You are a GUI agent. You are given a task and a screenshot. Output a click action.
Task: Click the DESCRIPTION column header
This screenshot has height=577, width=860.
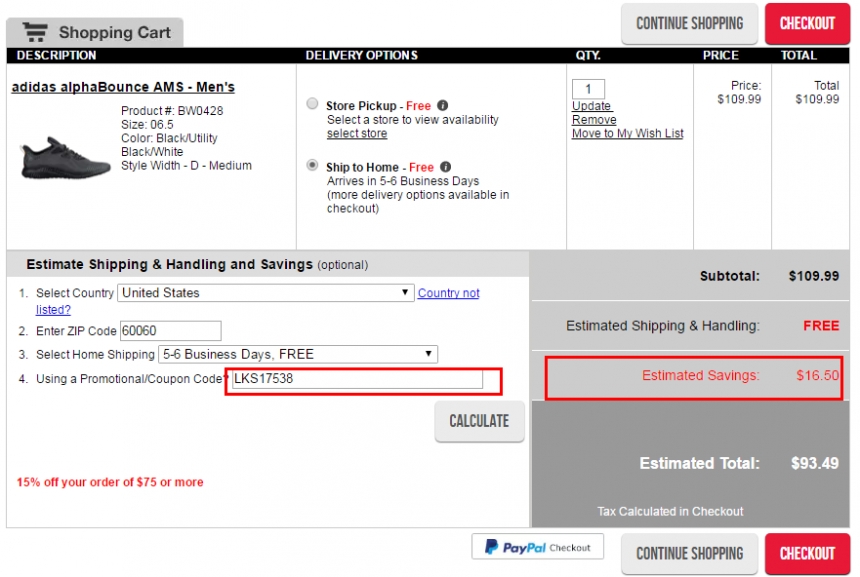(x=56, y=55)
